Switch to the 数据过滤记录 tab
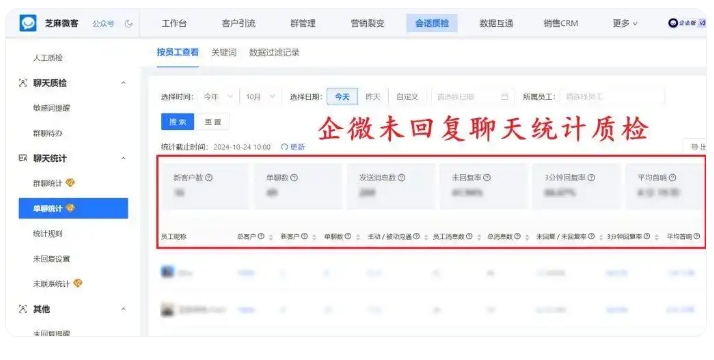This screenshot has width=714, height=360. click(274, 52)
